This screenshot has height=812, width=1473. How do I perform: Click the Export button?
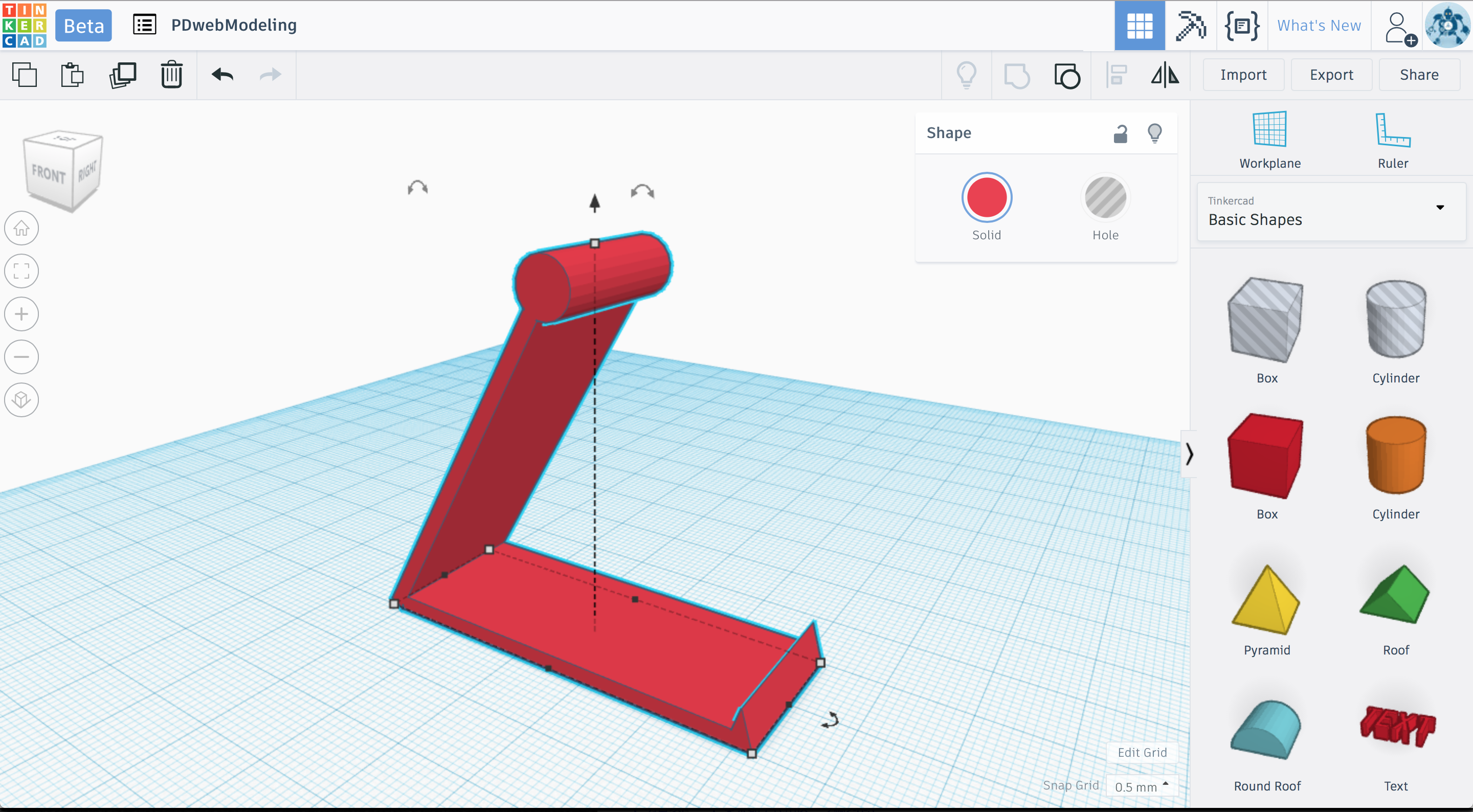pyautogui.click(x=1331, y=75)
